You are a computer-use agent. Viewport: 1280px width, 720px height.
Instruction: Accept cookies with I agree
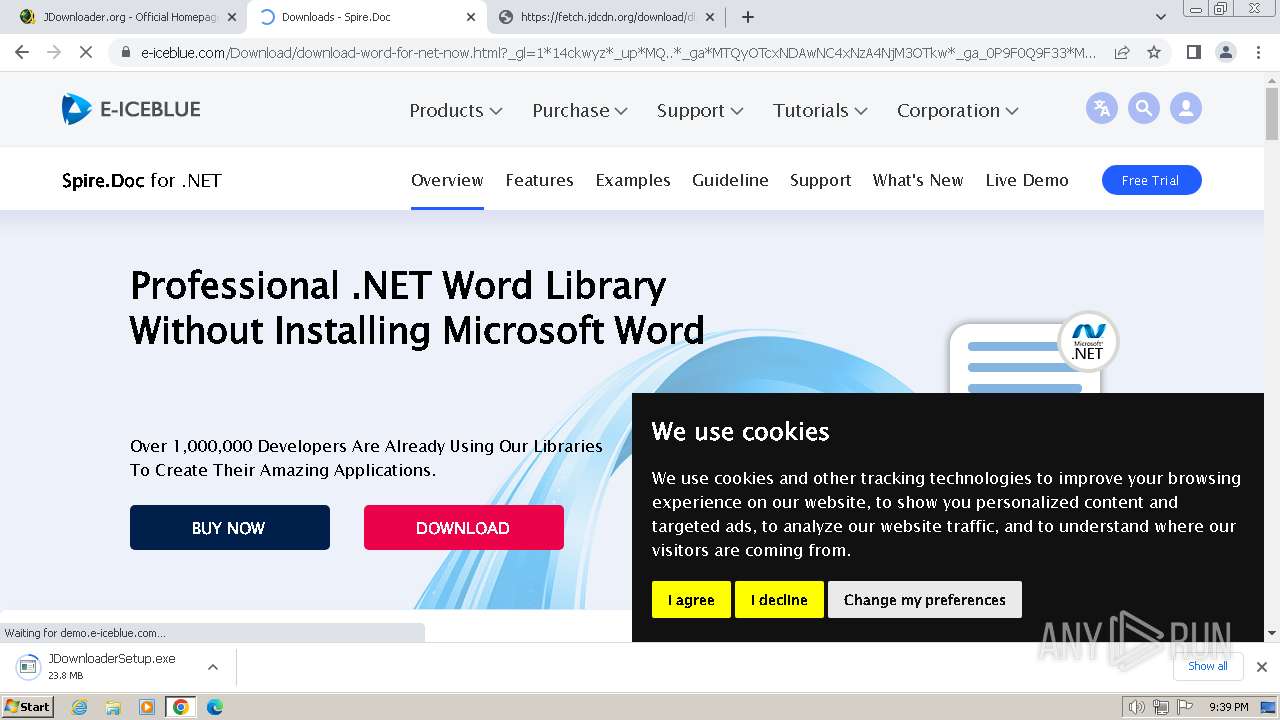691,600
